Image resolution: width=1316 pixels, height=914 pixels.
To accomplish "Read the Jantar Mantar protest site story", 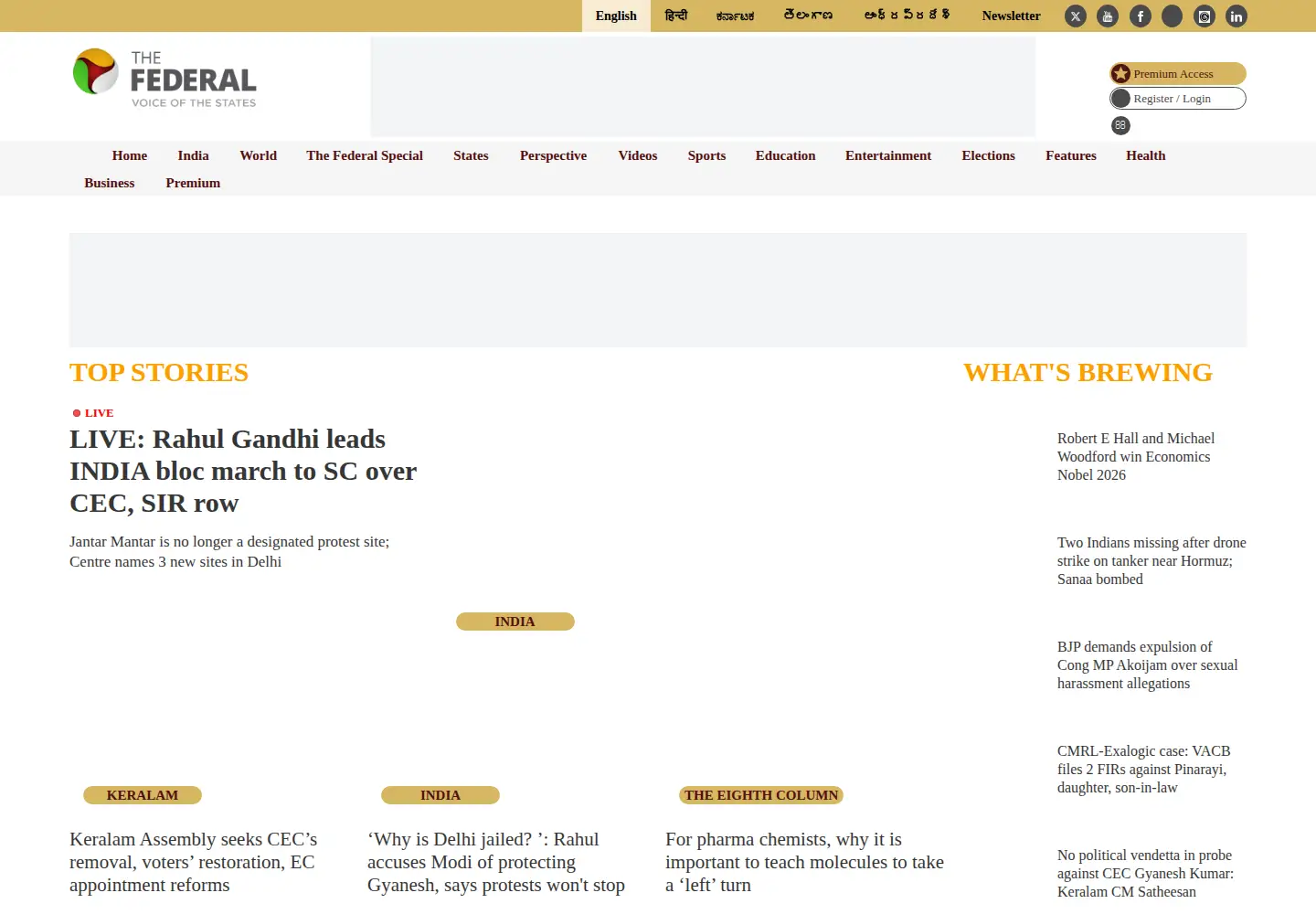I will [x=229, y=552].
